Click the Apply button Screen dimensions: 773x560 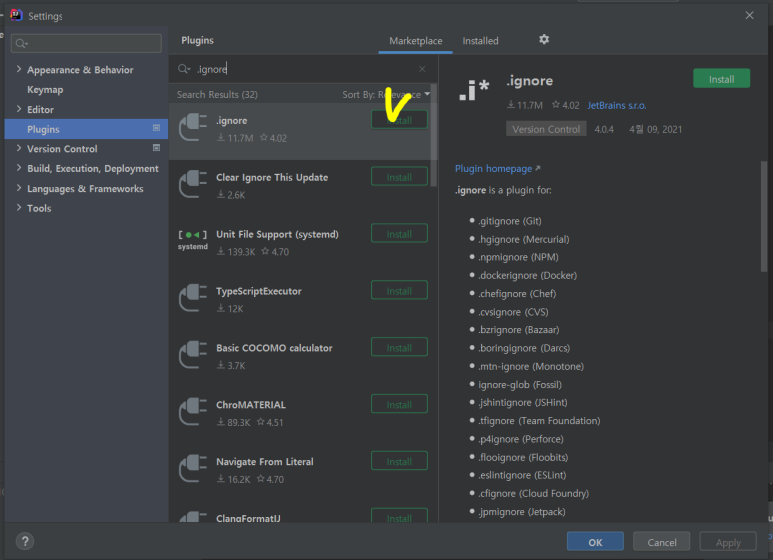click(x=728, y=542)
